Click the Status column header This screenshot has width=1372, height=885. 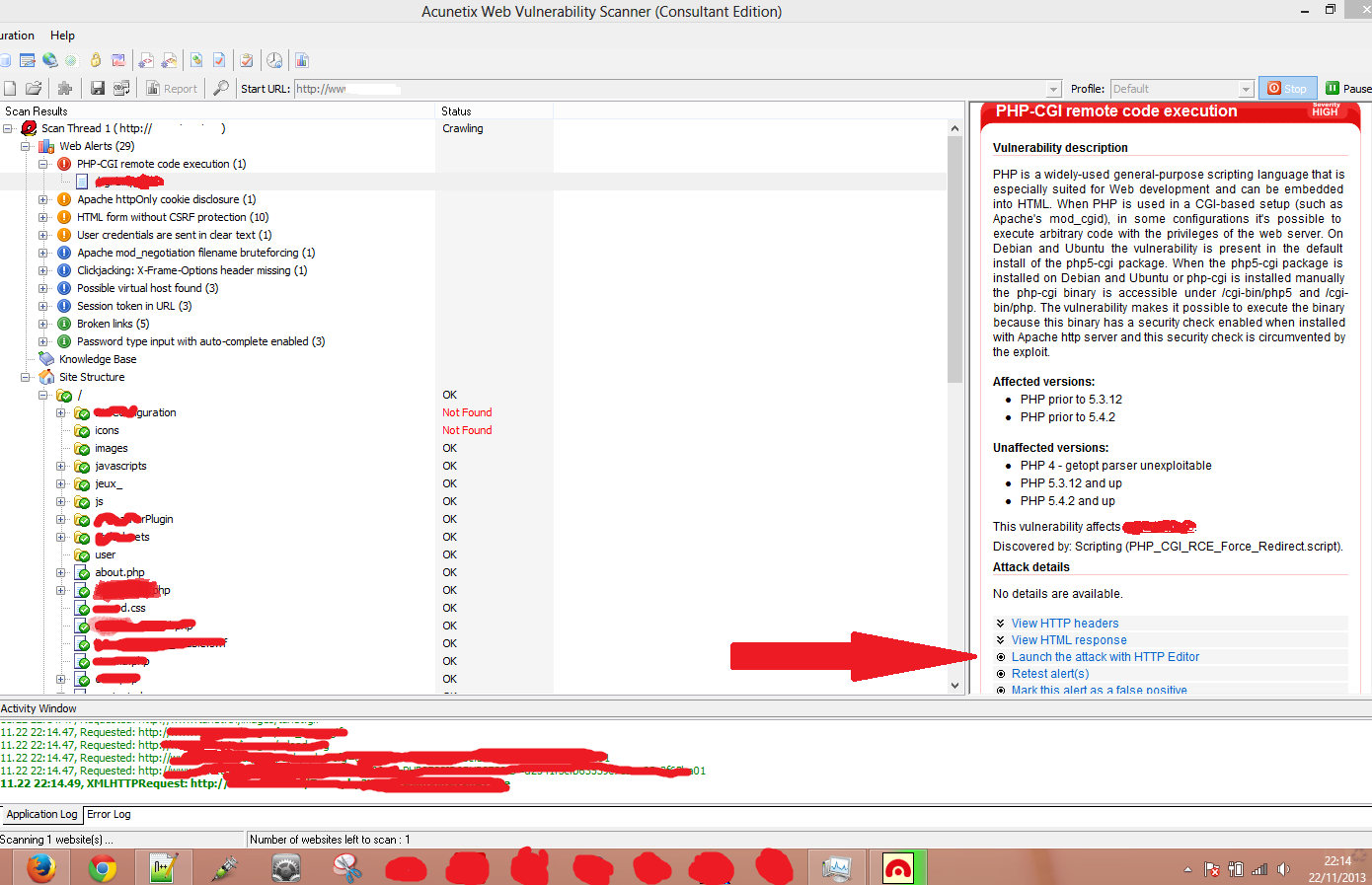coord(495,111)
